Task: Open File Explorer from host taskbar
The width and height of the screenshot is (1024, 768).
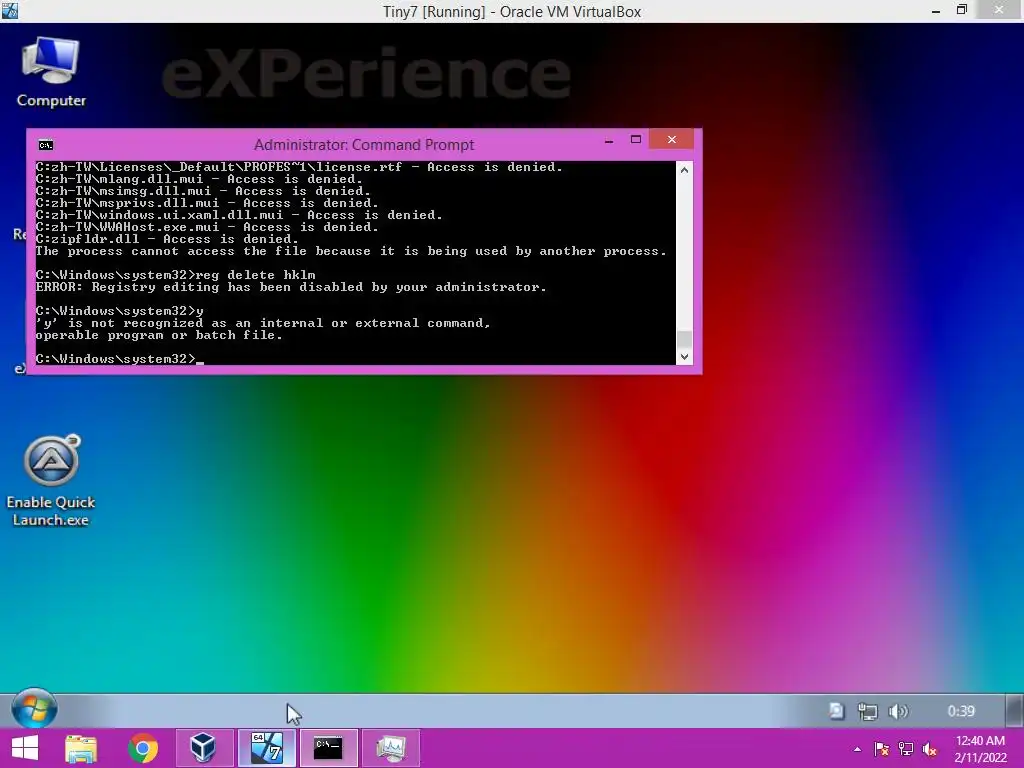Action: click(x=81, y=748)
